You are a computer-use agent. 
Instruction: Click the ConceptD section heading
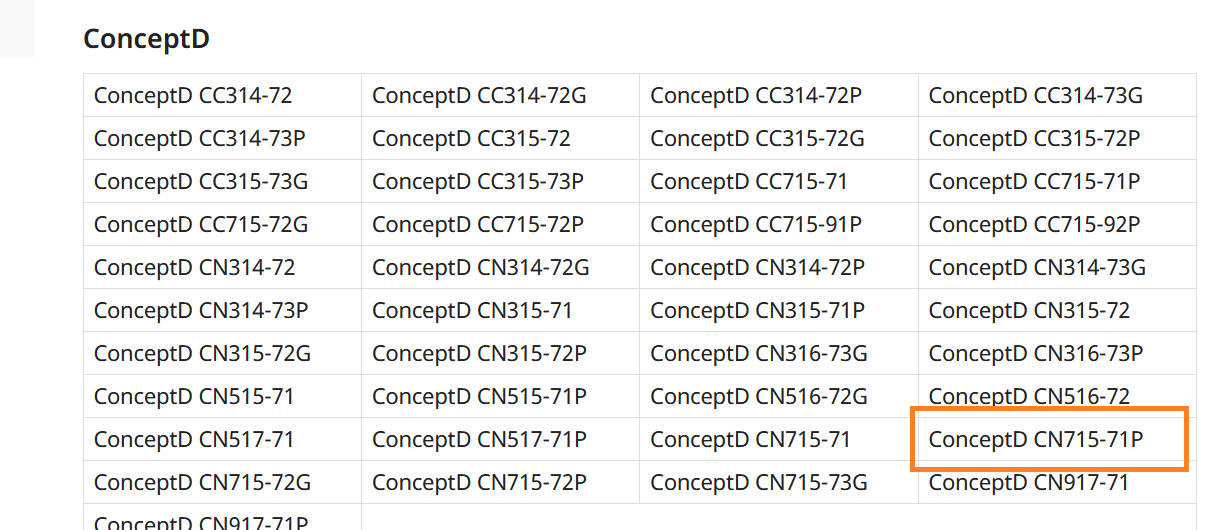coord(146,39)
